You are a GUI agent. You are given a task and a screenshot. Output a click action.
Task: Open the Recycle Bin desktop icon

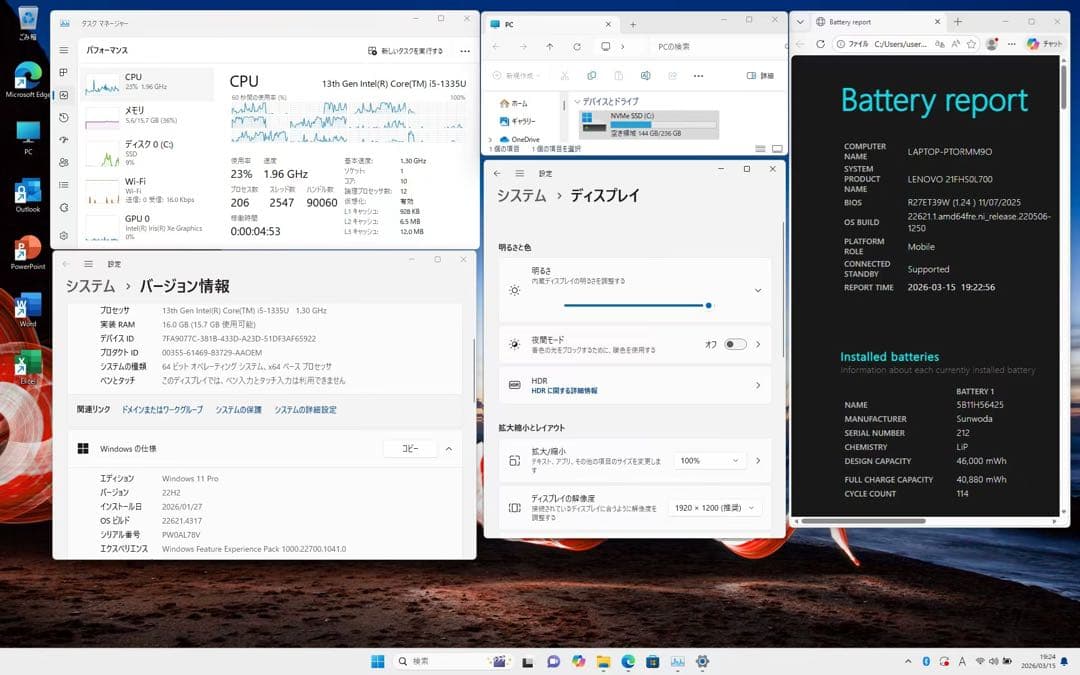tap(28, 23)
